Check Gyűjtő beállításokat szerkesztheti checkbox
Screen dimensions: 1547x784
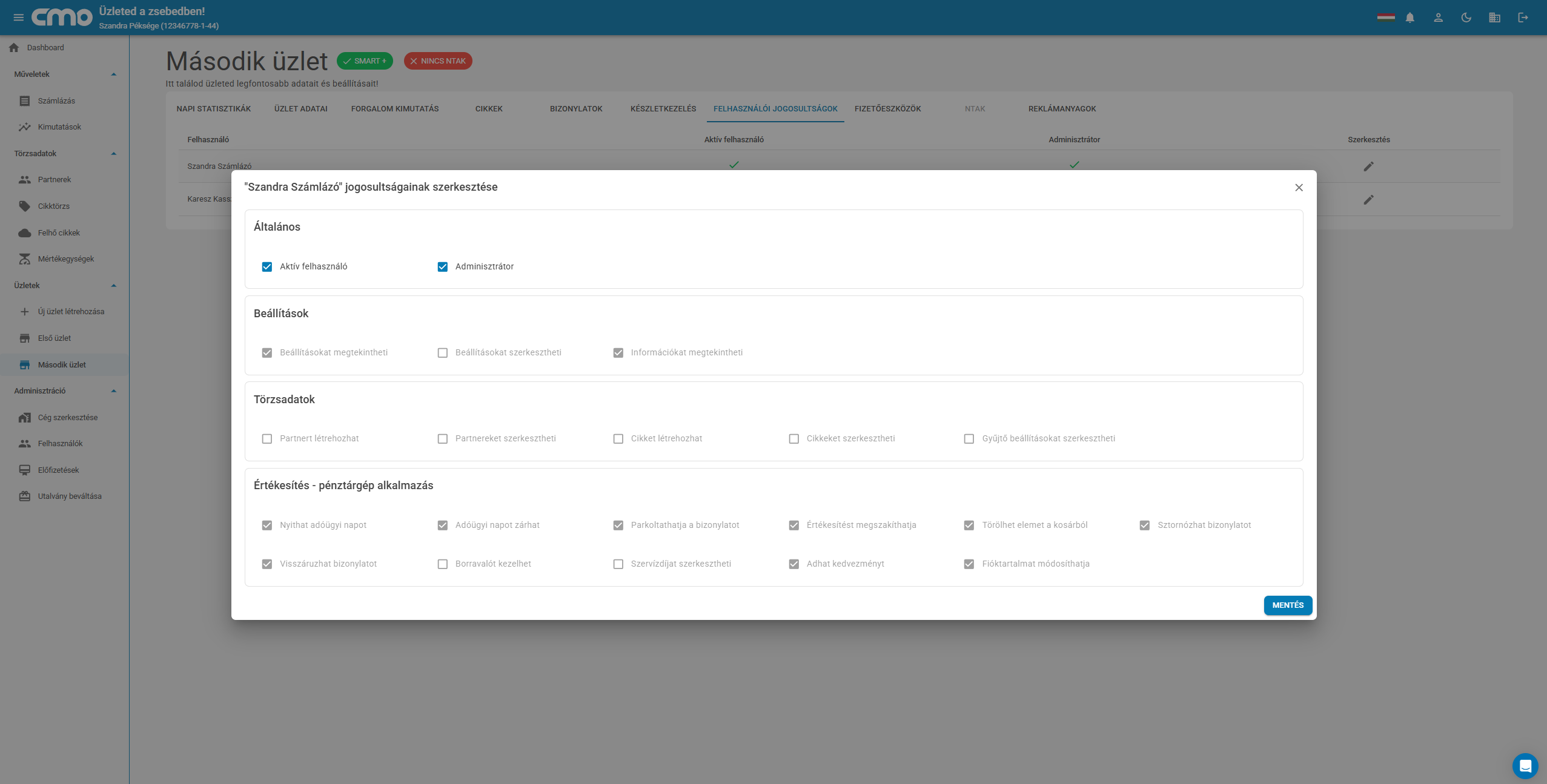[x=969, y=439]
